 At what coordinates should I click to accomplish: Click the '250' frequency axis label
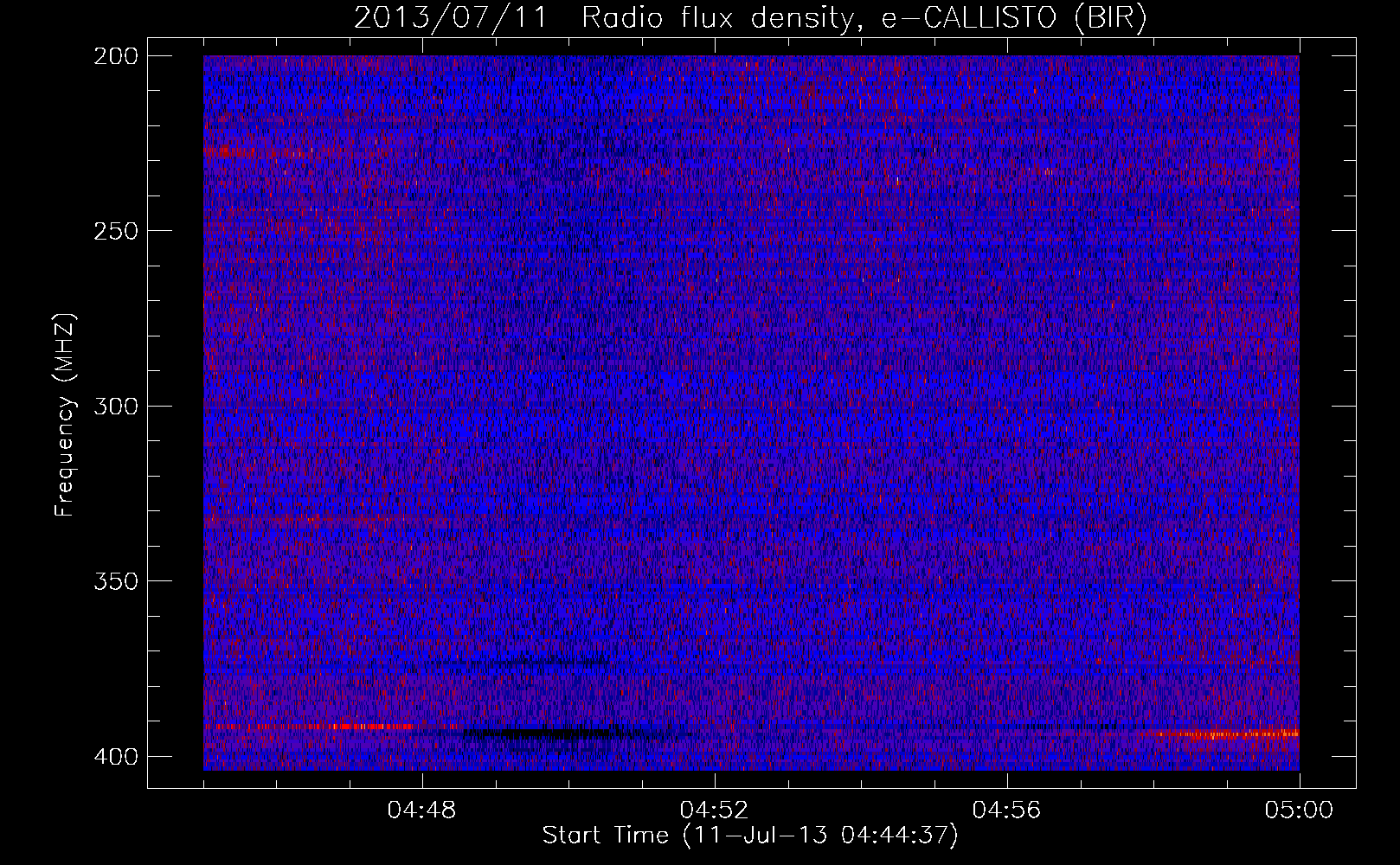coord(115,231)
